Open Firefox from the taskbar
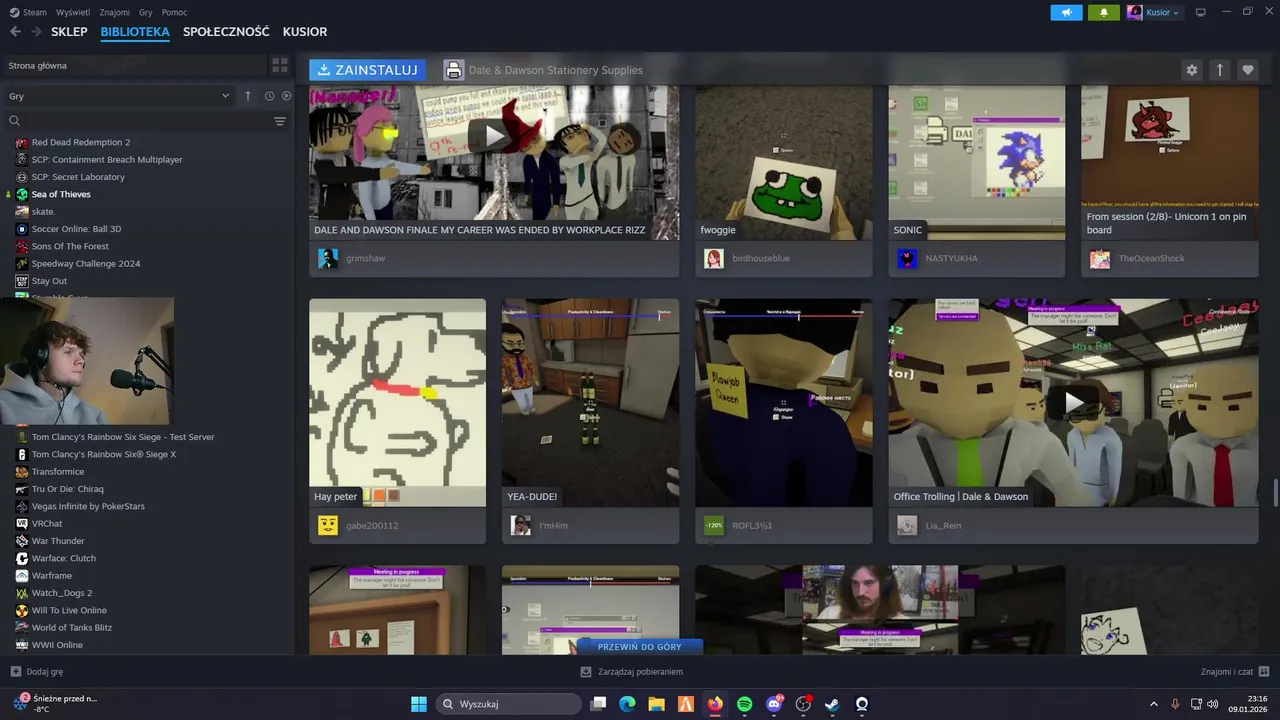Screen dimensions: 1280x720 point(714,704)
